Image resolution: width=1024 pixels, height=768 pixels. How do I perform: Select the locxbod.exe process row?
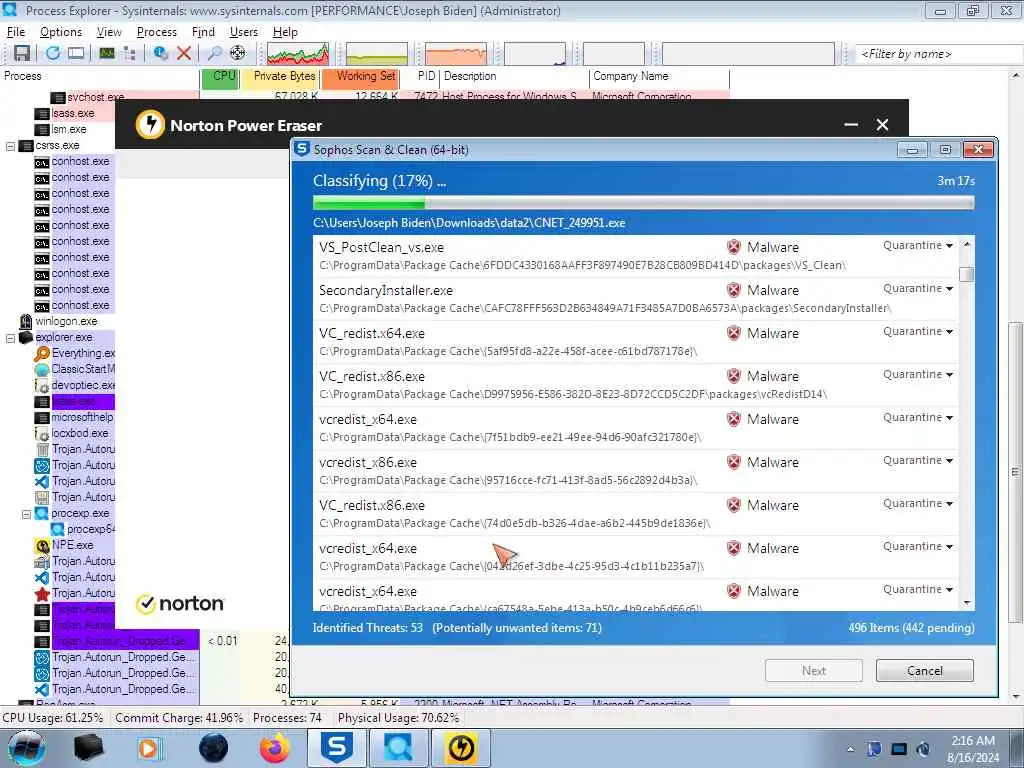click(80, 434)
